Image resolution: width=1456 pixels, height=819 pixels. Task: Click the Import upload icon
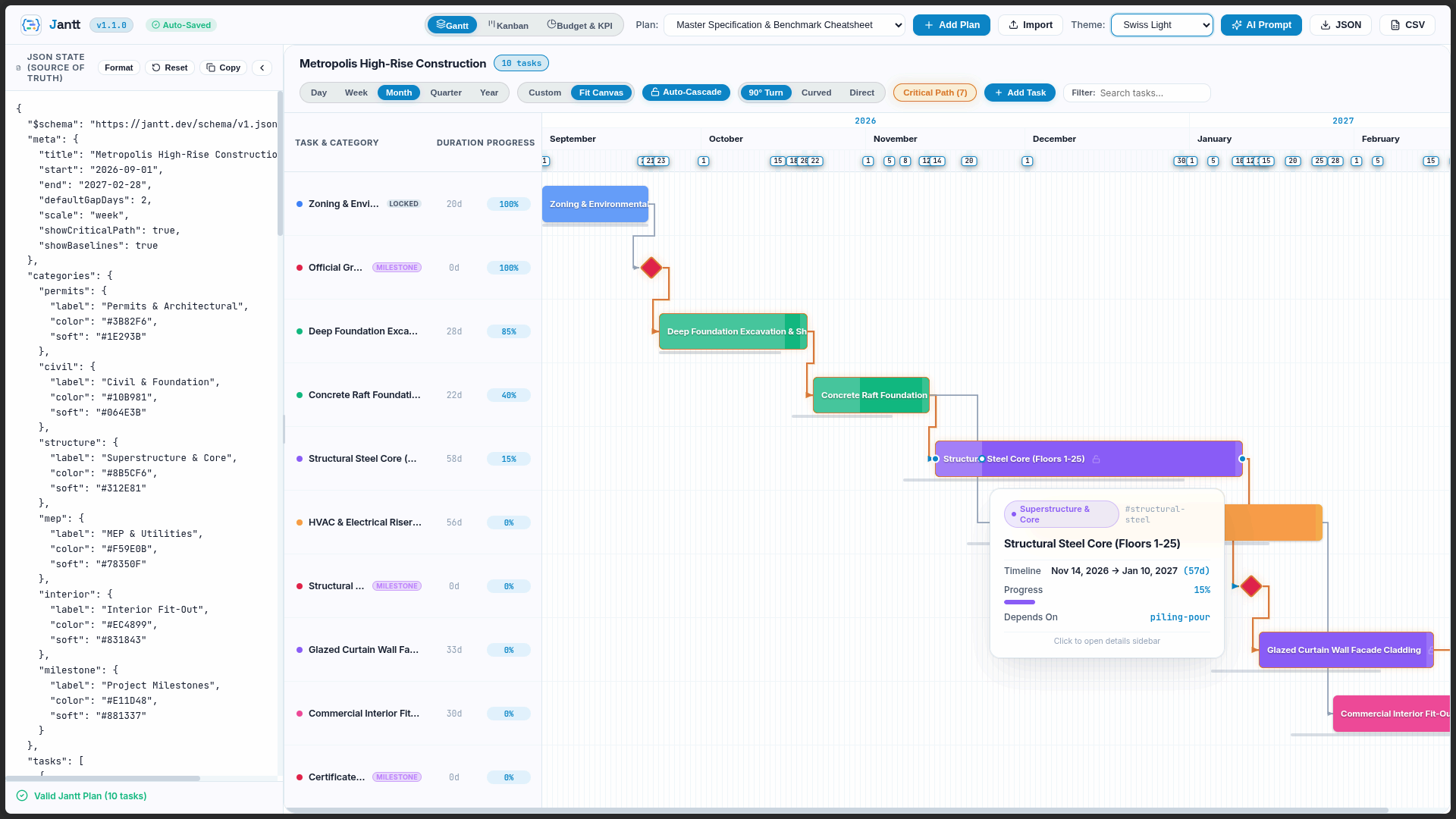click(1013, 25)
